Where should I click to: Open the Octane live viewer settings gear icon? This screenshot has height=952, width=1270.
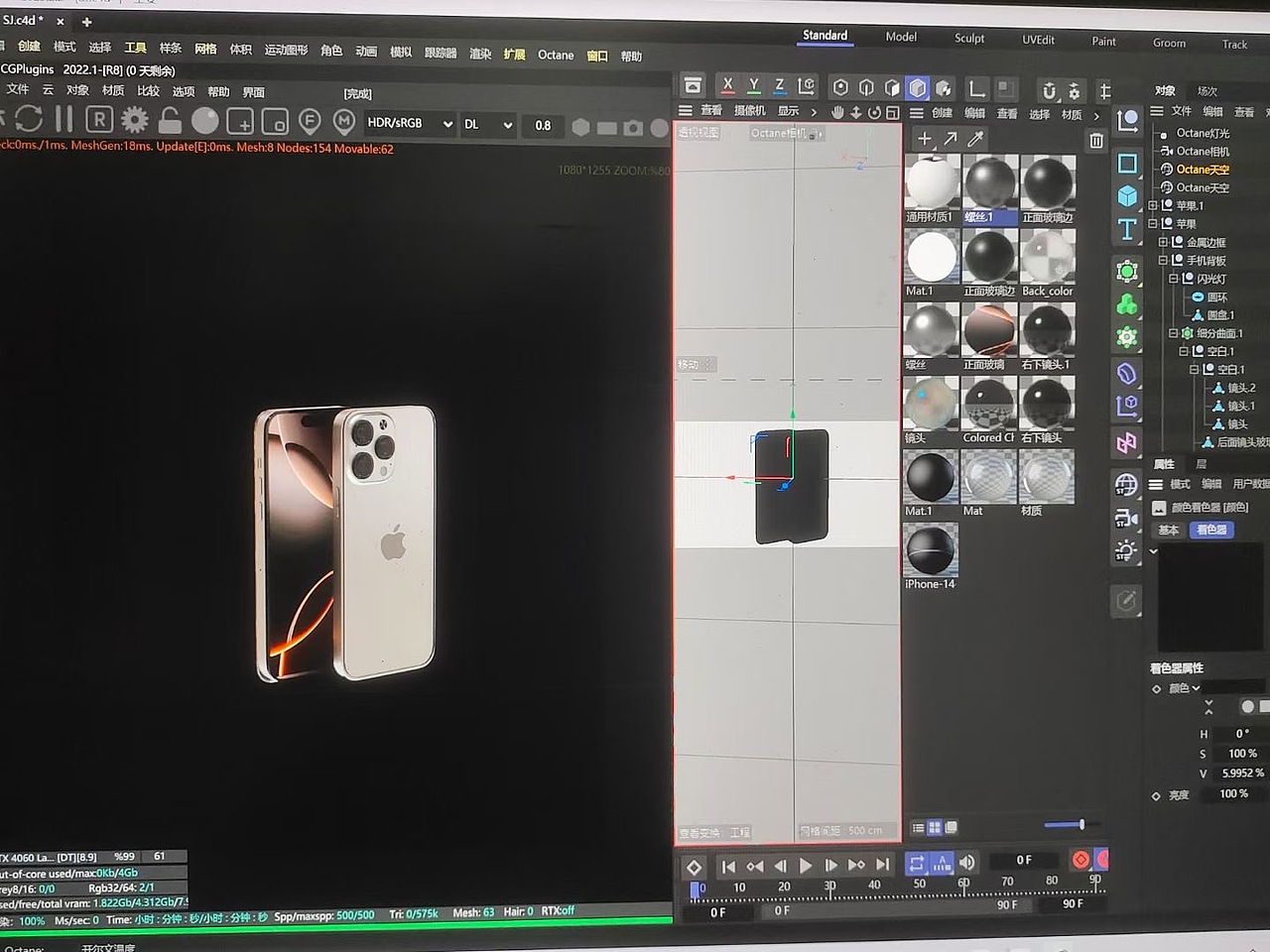[x=134, y=120]
